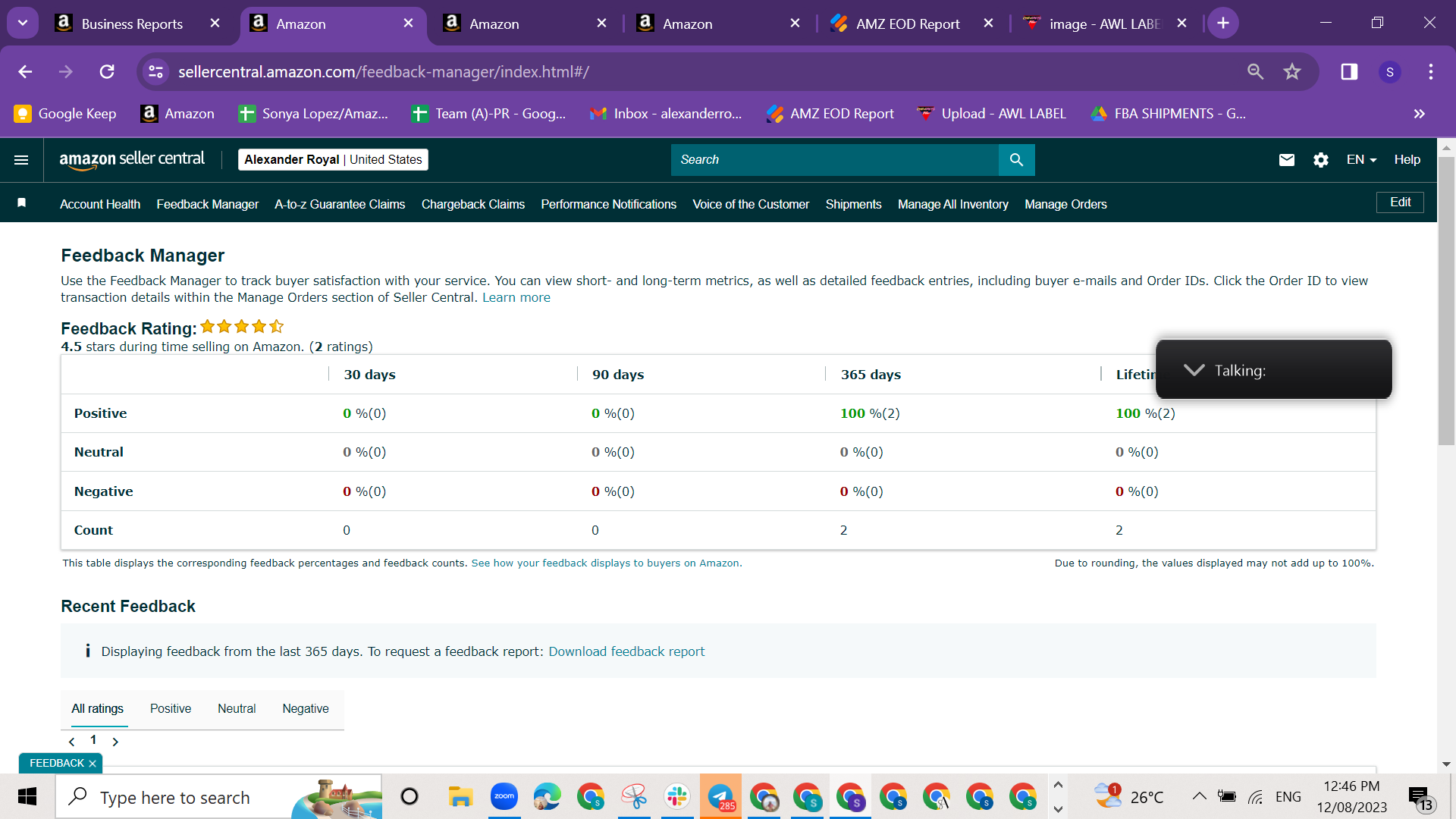This screenshot has width=1456, height=819.
Task: Click the zoom magnifier icon in the address bar
Action: point(1256,71)
